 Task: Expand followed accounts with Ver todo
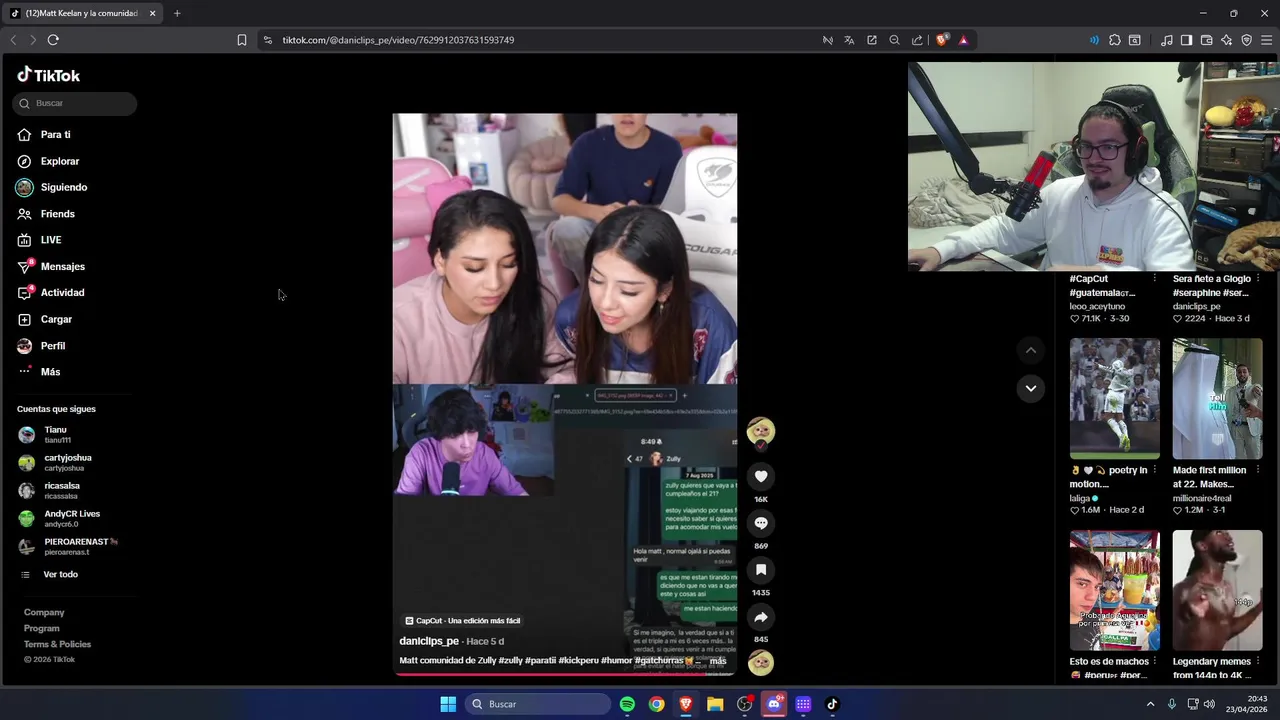click(x=50, y=574)
